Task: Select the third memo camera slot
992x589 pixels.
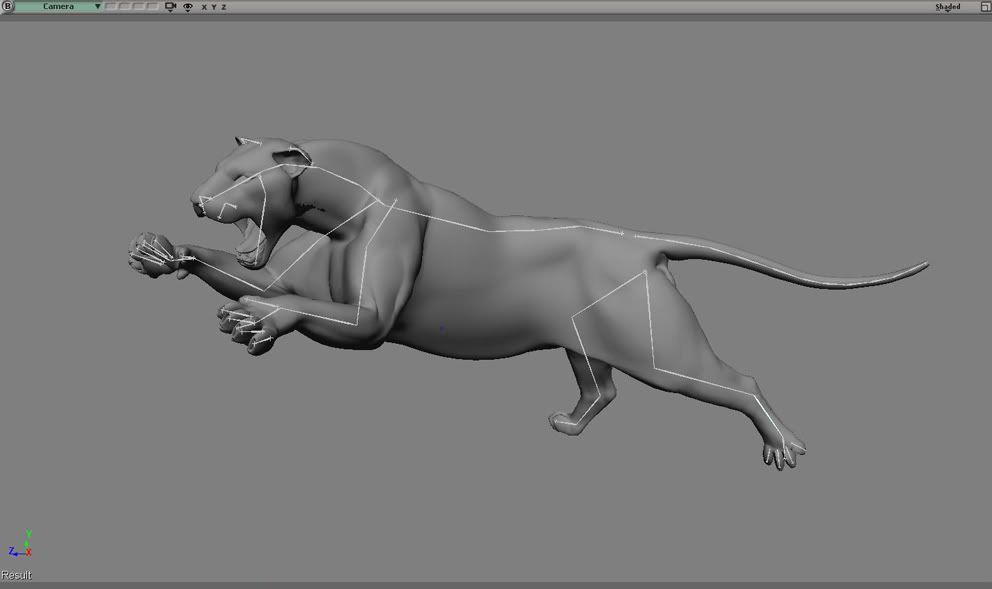Action: pyautogui.click(x=139, y=7)
